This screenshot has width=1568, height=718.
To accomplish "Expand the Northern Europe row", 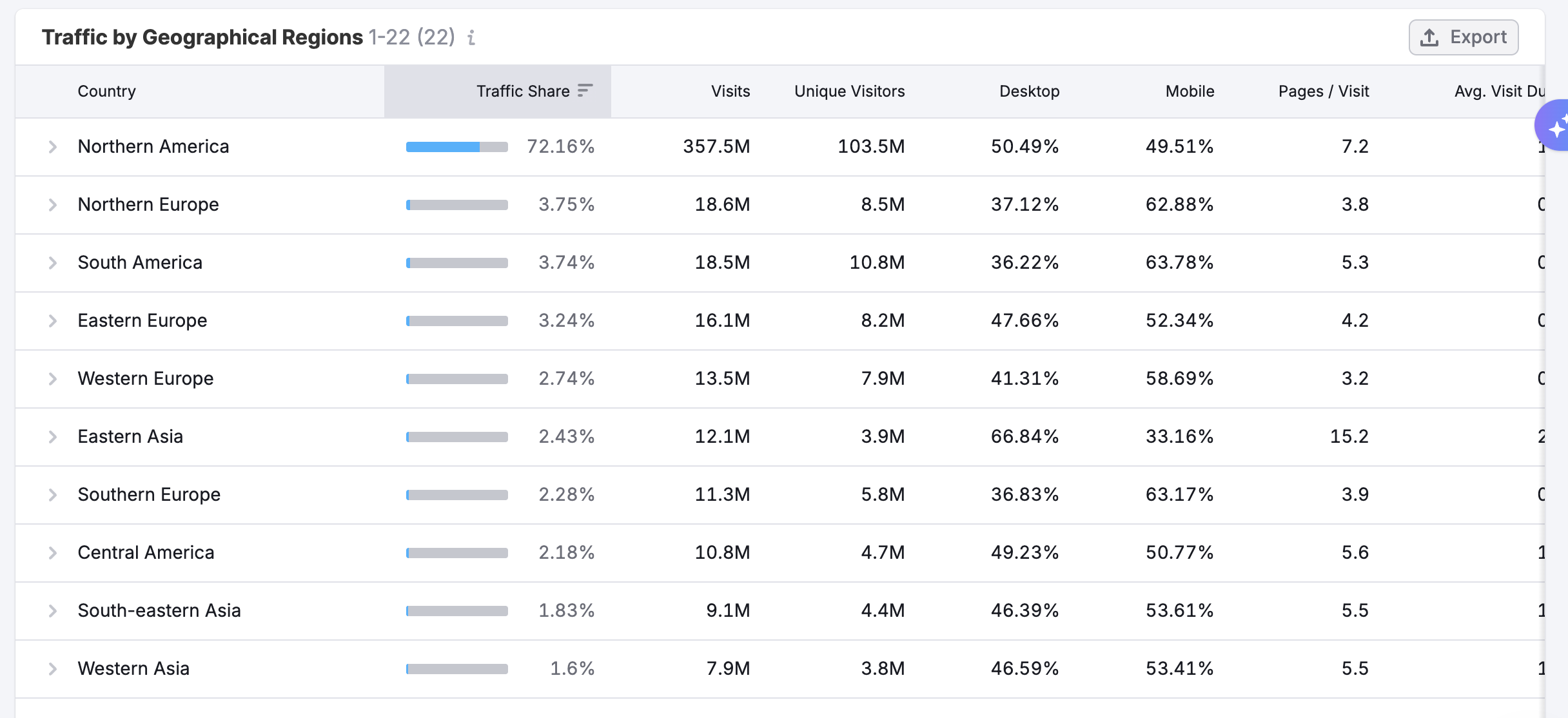I will point(53,204).
